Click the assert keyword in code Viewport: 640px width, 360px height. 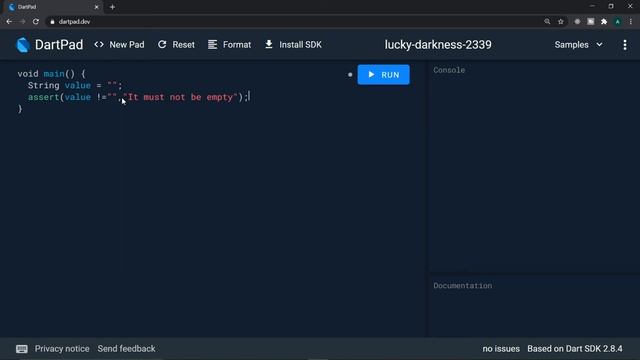point(44,97)
